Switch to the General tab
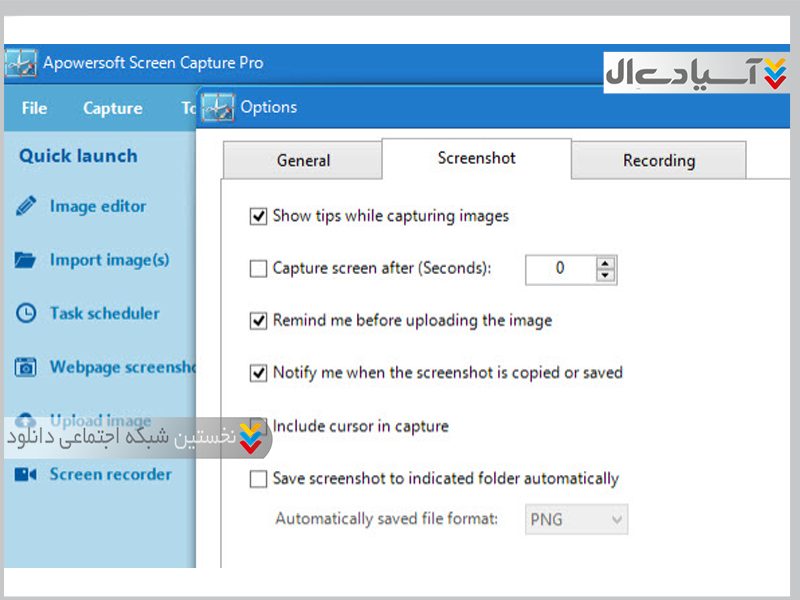Screen dimensions: 800x600 tap(303, 160)
